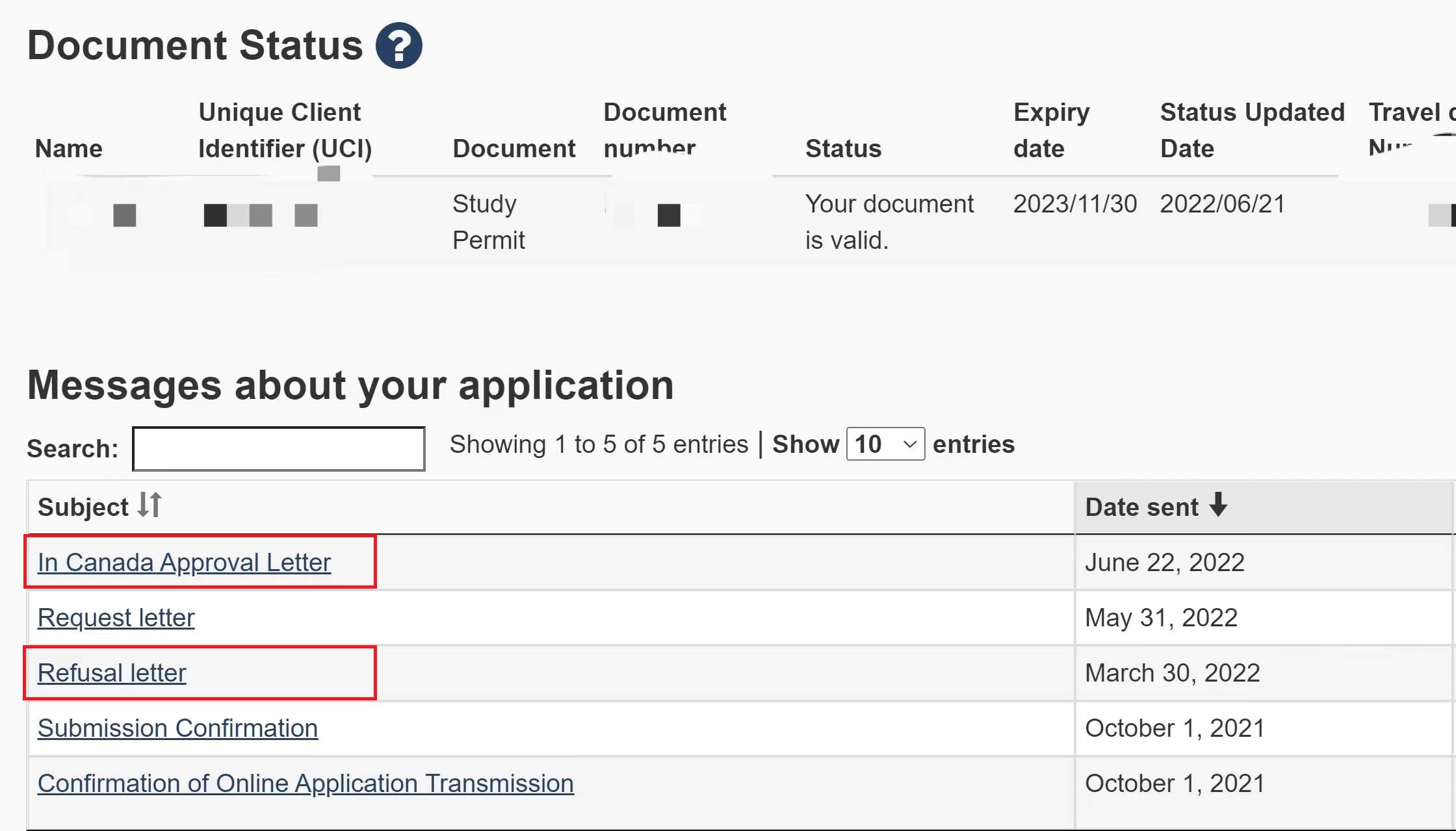Expand the Show 10 entries dropdown
Screen dimensions: 1456x831
885,444
